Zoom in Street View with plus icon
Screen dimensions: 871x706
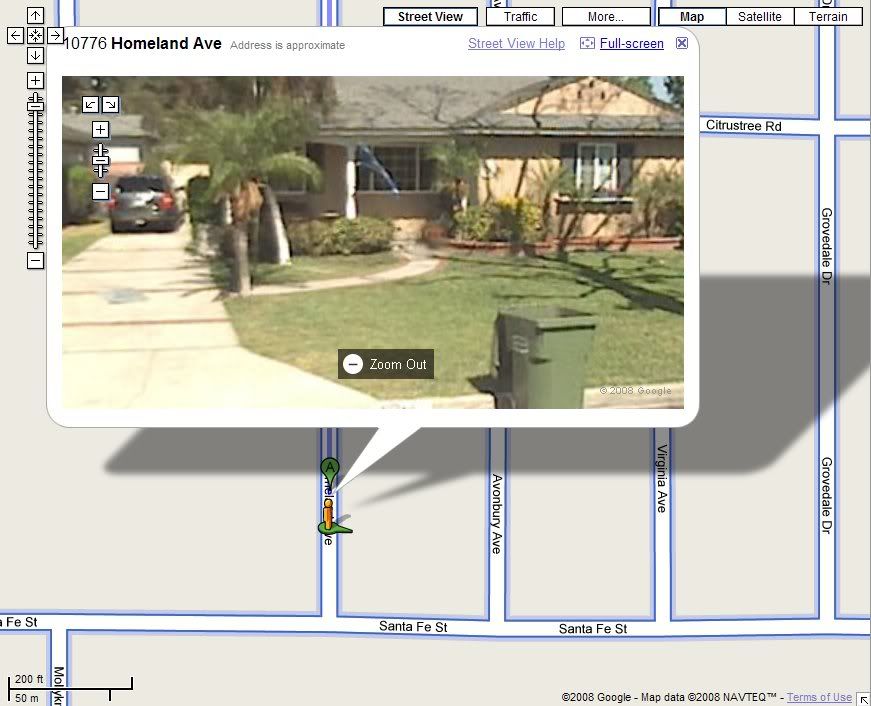(x=100, y=129)
